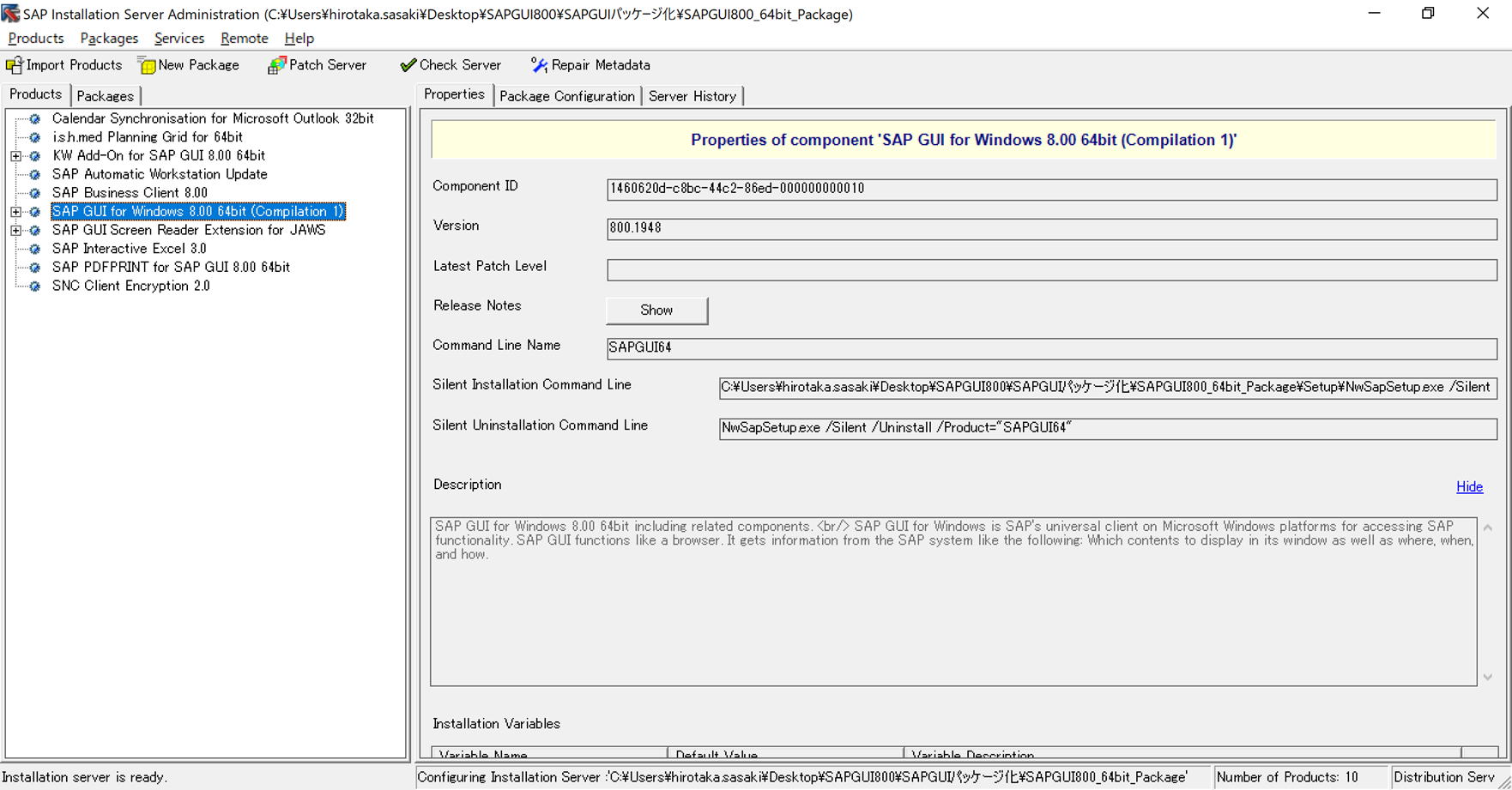
Task: Select SAP Business Client 8.00
Action: coord(130,194)
